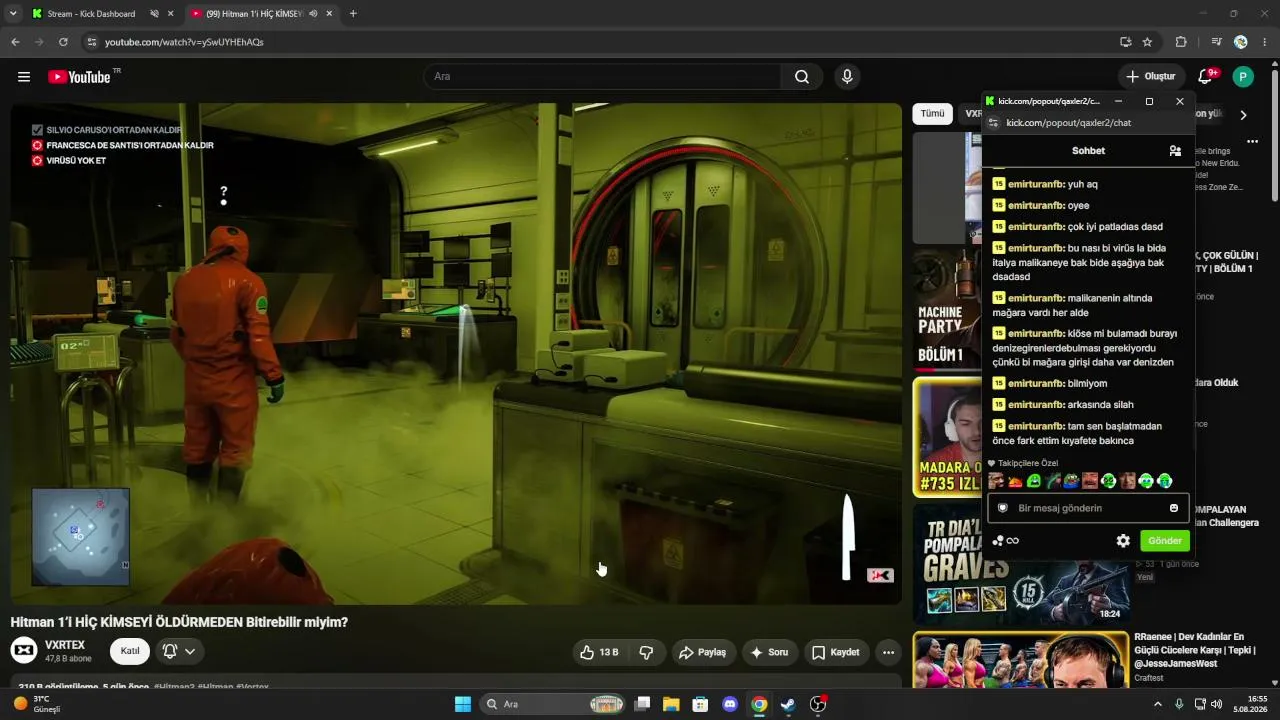
Task: Open the Windows Start menu
Action: point(463,704)
